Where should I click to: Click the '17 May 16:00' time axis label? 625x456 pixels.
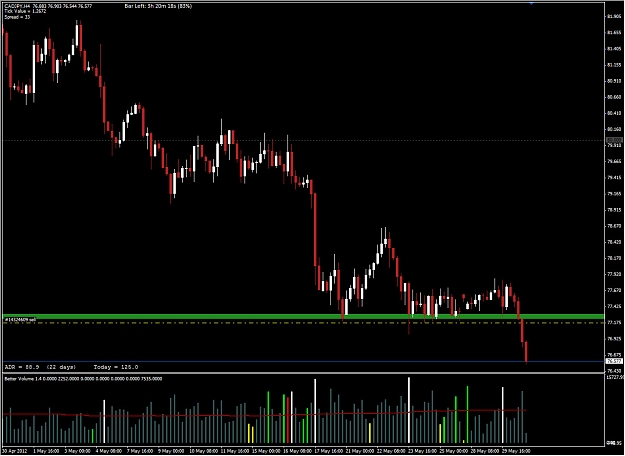click(x=328, y=451)
